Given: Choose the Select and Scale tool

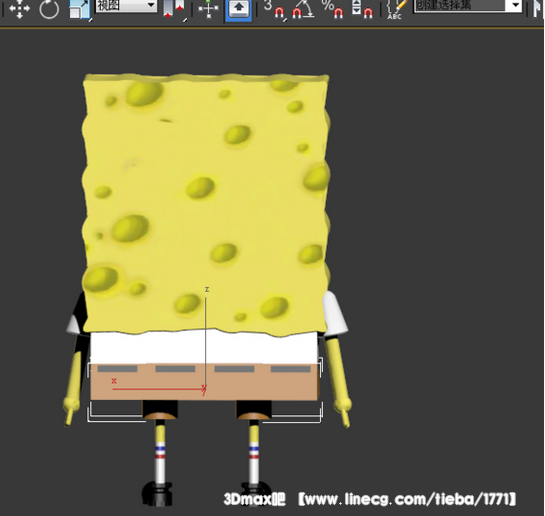Looking at the screenshot, I should pyautogui.click(x=80, y=9).
